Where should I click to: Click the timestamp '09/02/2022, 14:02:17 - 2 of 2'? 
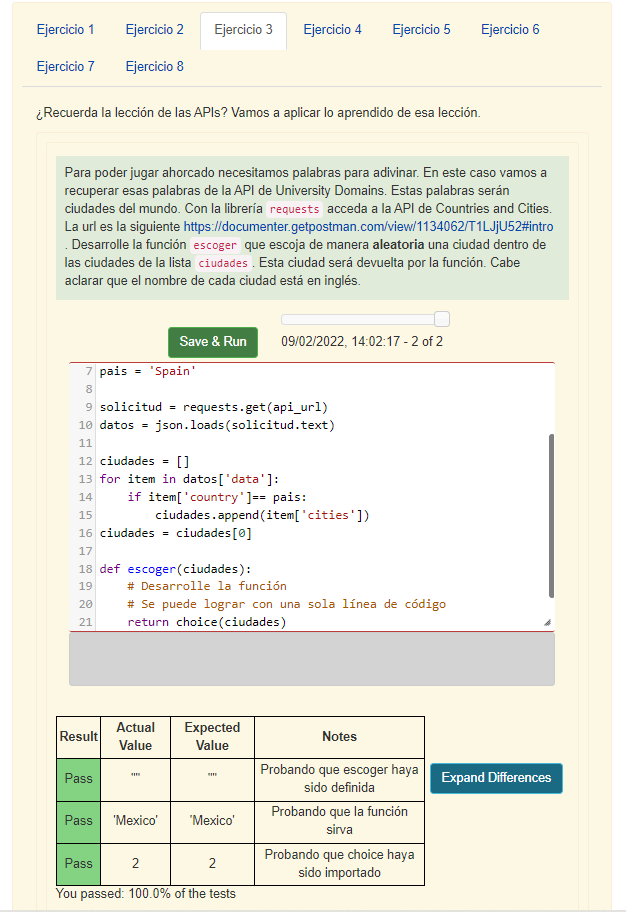pyautogui.click(x=362, y=342)
